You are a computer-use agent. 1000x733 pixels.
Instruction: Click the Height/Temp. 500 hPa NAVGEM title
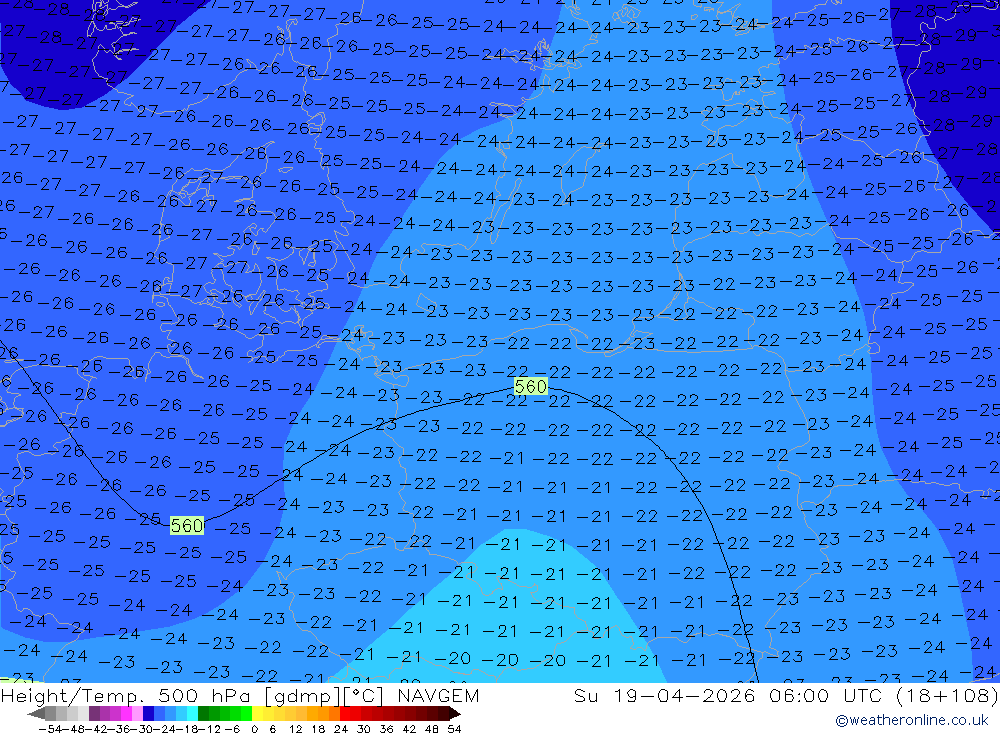point(240,695)
